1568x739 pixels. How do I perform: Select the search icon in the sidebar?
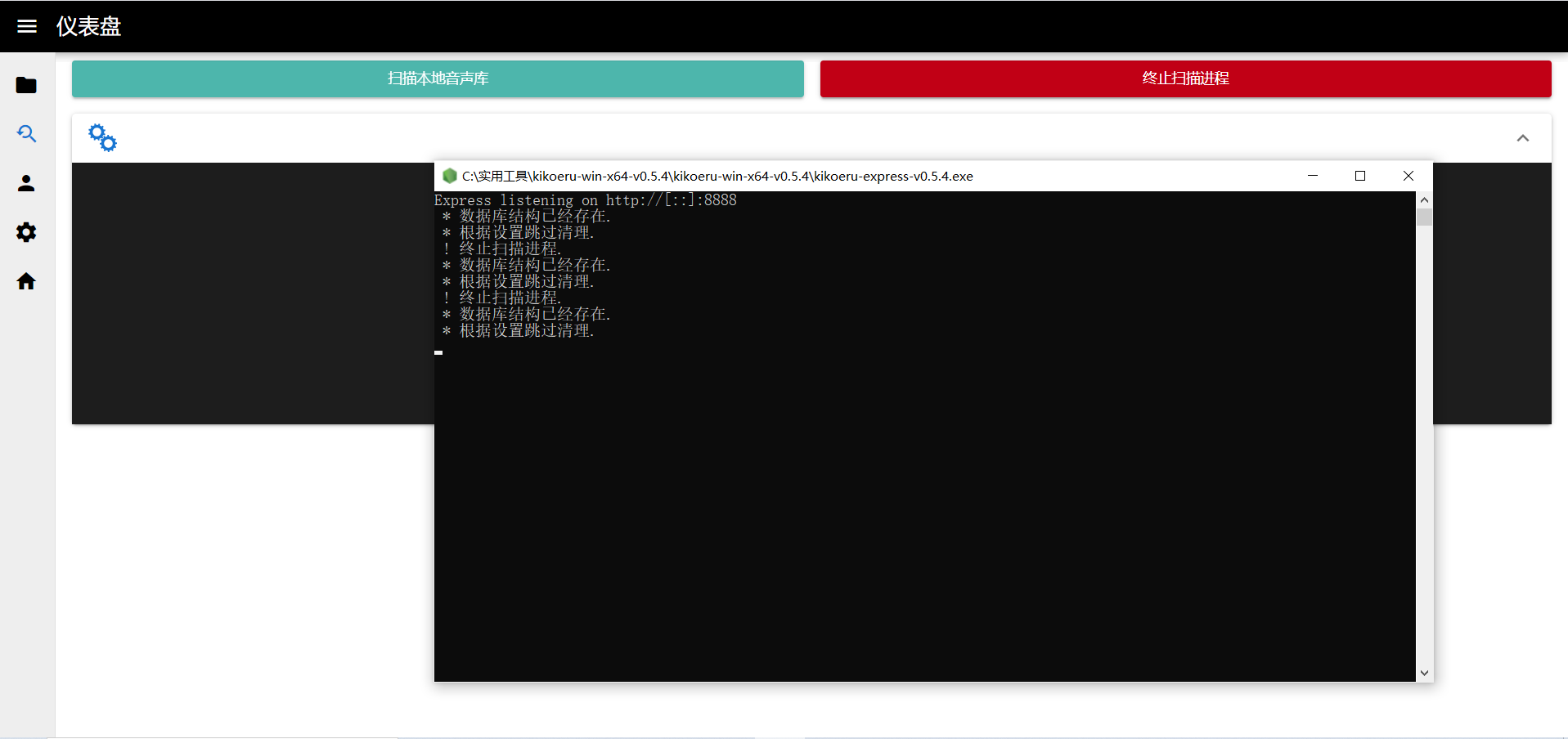pyautogui.click(x=26, y=134)
